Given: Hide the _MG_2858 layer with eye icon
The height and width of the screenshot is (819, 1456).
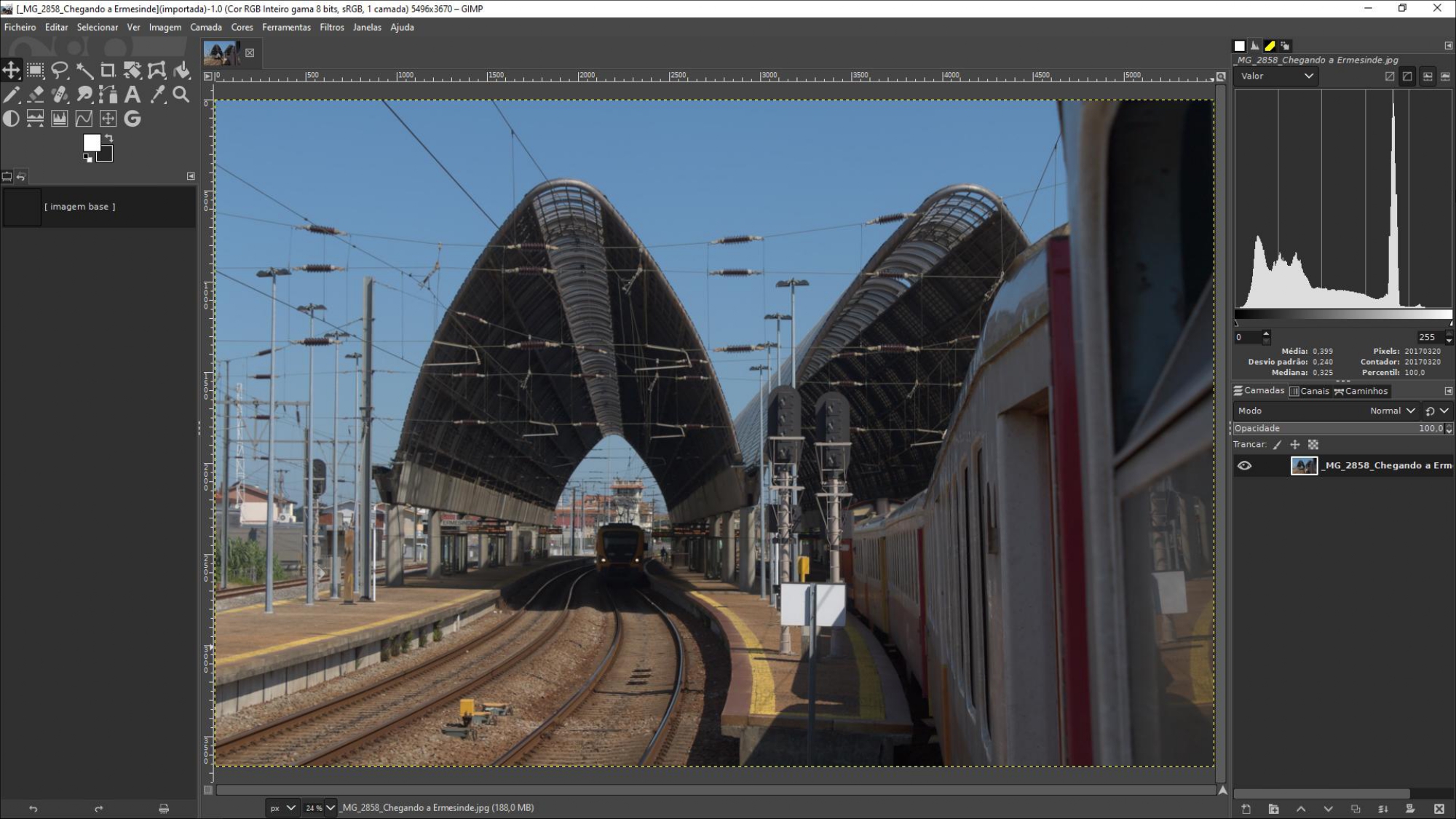Looking at the screenshot, I should coord(1244,466).
